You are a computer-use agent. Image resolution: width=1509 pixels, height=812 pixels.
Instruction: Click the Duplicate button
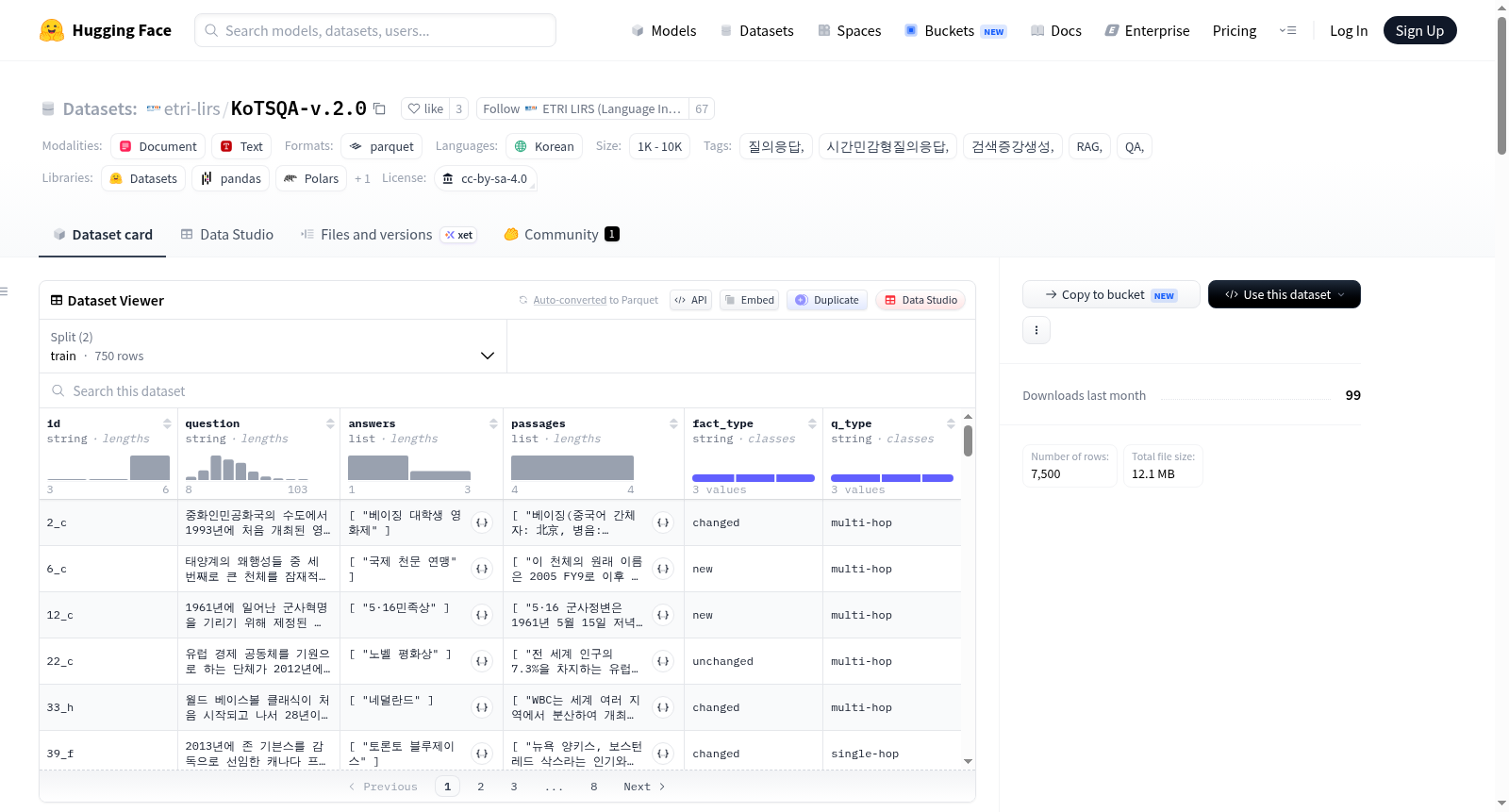[827, 300]
